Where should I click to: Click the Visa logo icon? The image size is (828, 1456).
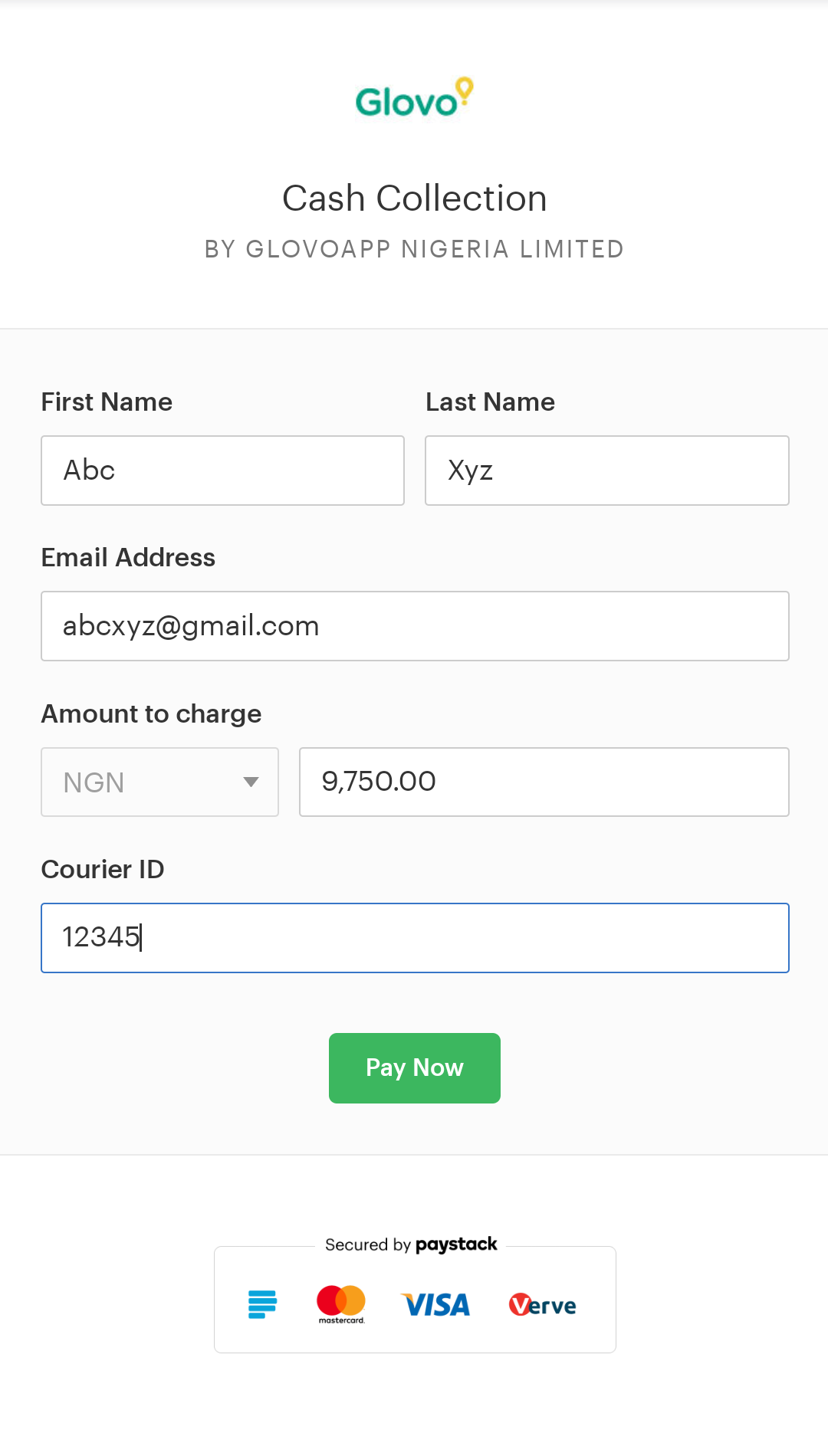(436, 1304)
